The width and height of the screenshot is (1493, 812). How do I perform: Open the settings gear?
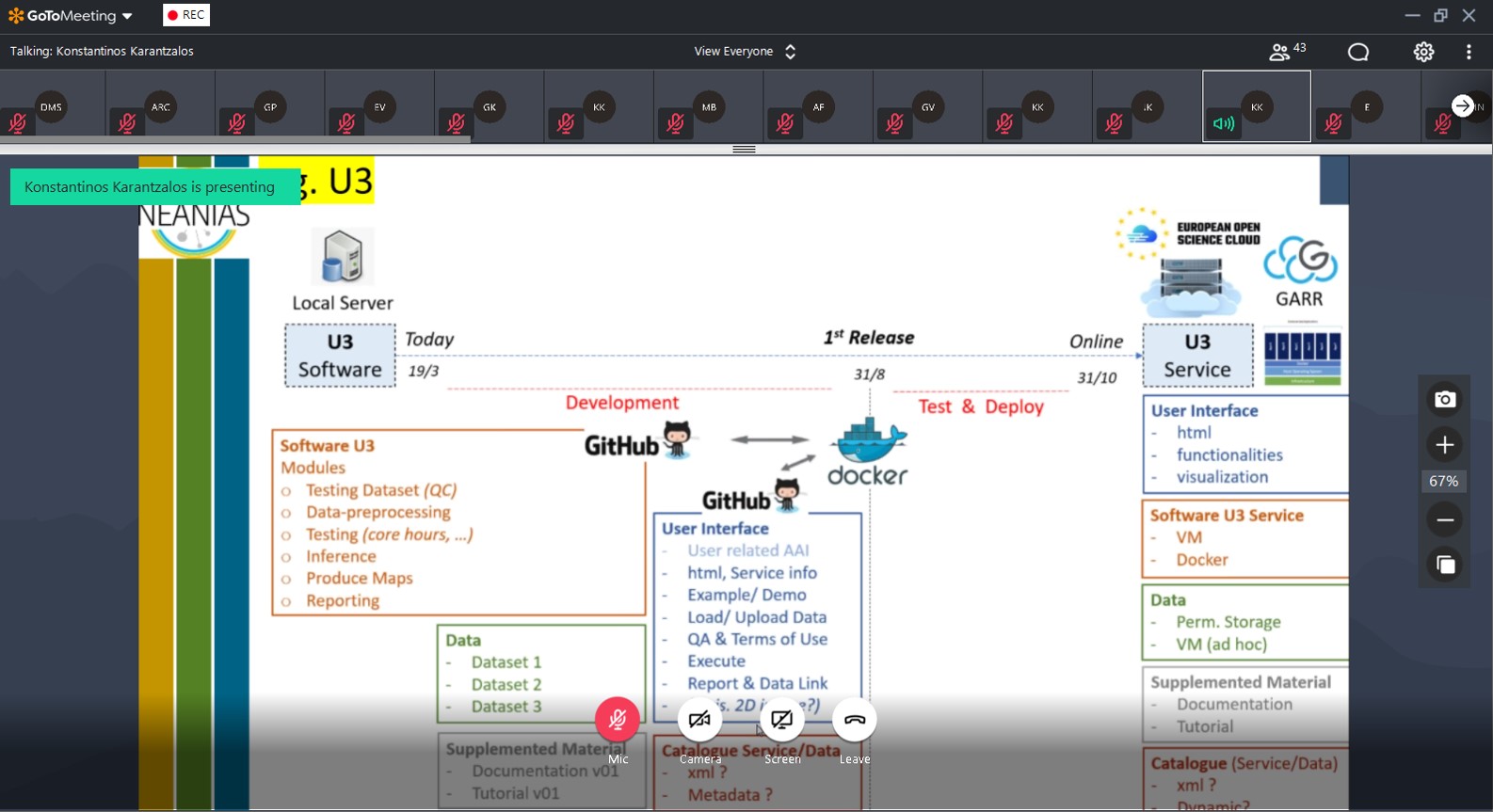(x=1423, y=52)
